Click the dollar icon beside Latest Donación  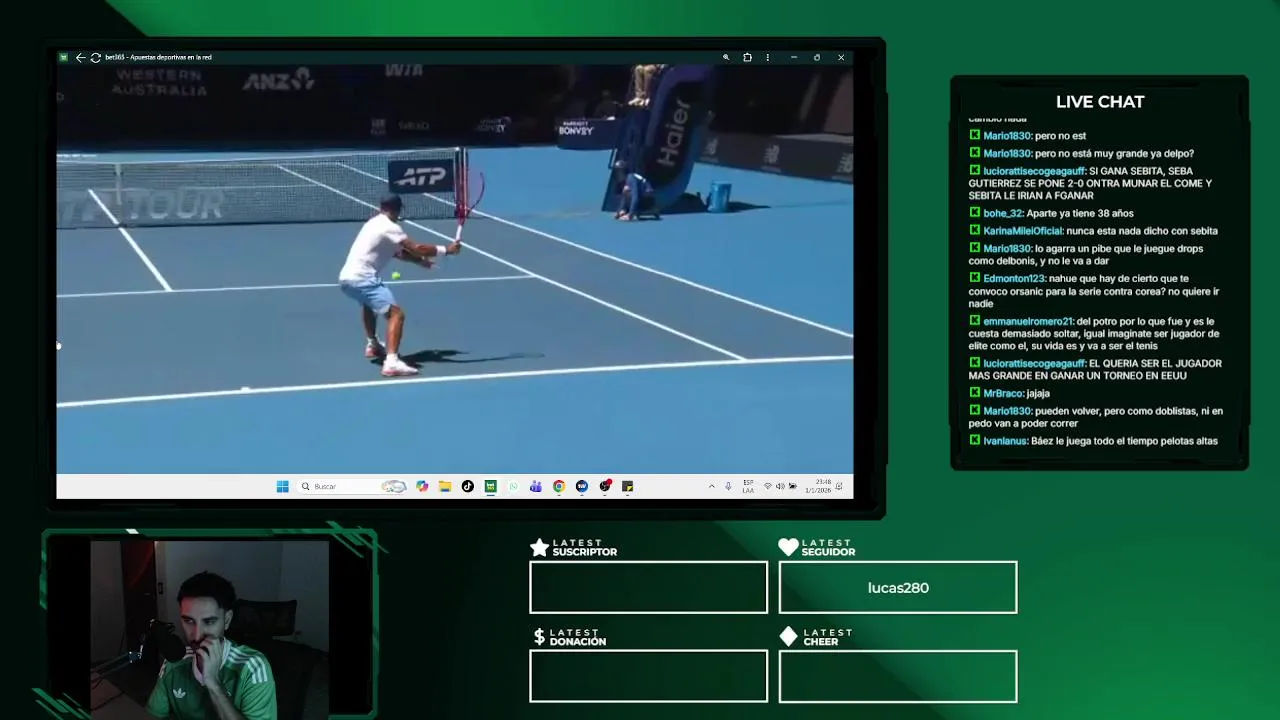point(539,636)
